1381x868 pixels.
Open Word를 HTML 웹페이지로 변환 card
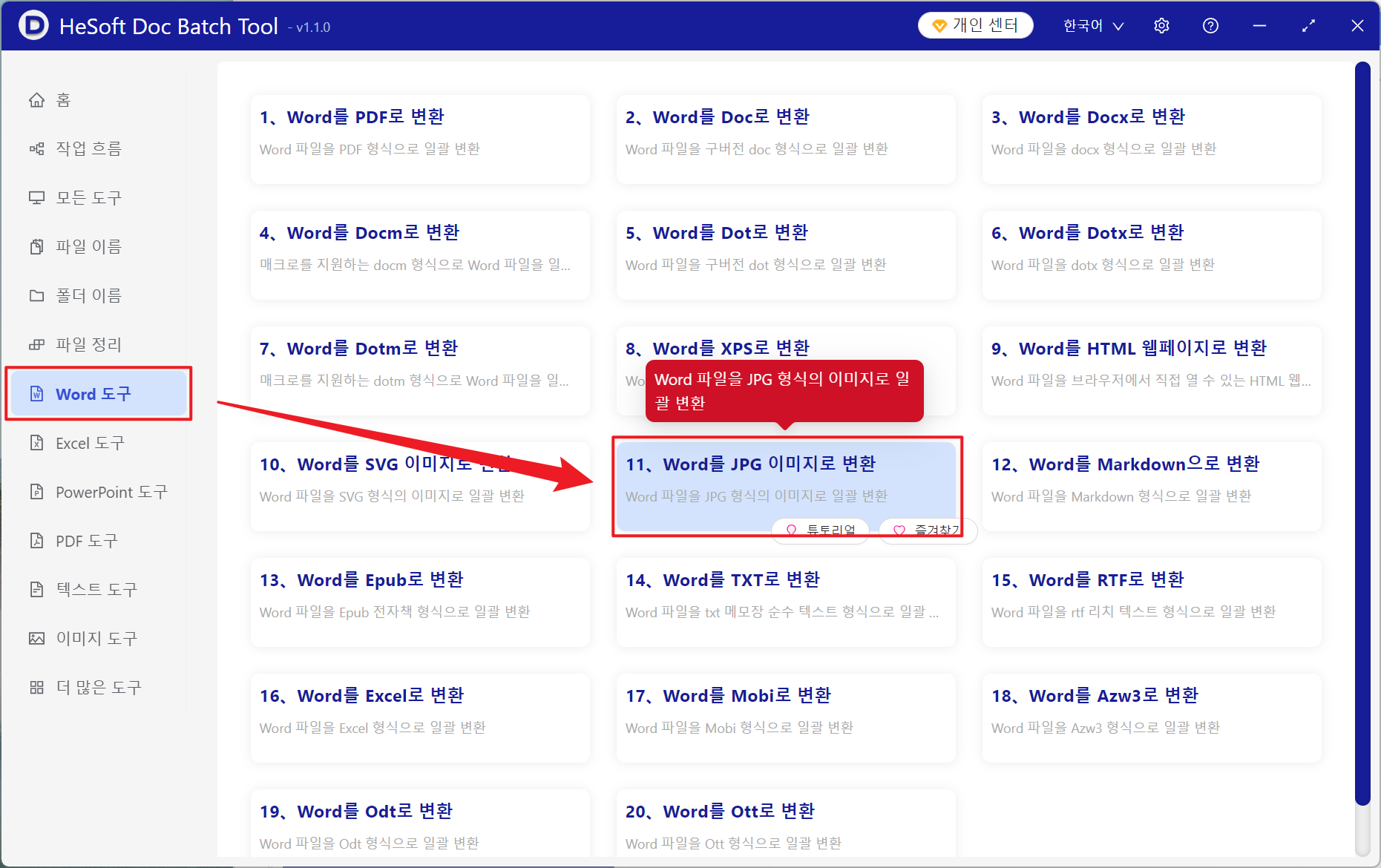click(x=1152, y=370)
